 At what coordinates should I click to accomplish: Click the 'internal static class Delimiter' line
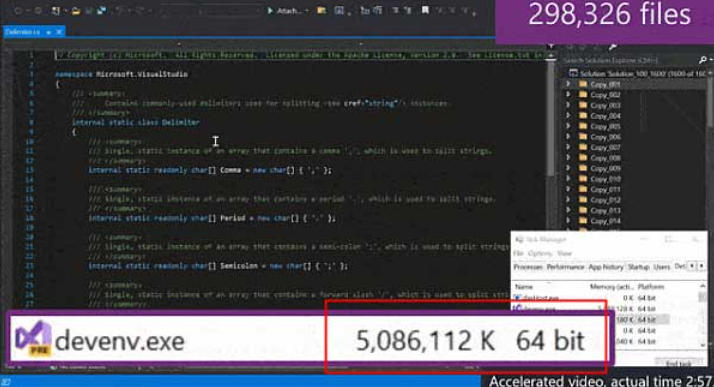tap(136, 122)
